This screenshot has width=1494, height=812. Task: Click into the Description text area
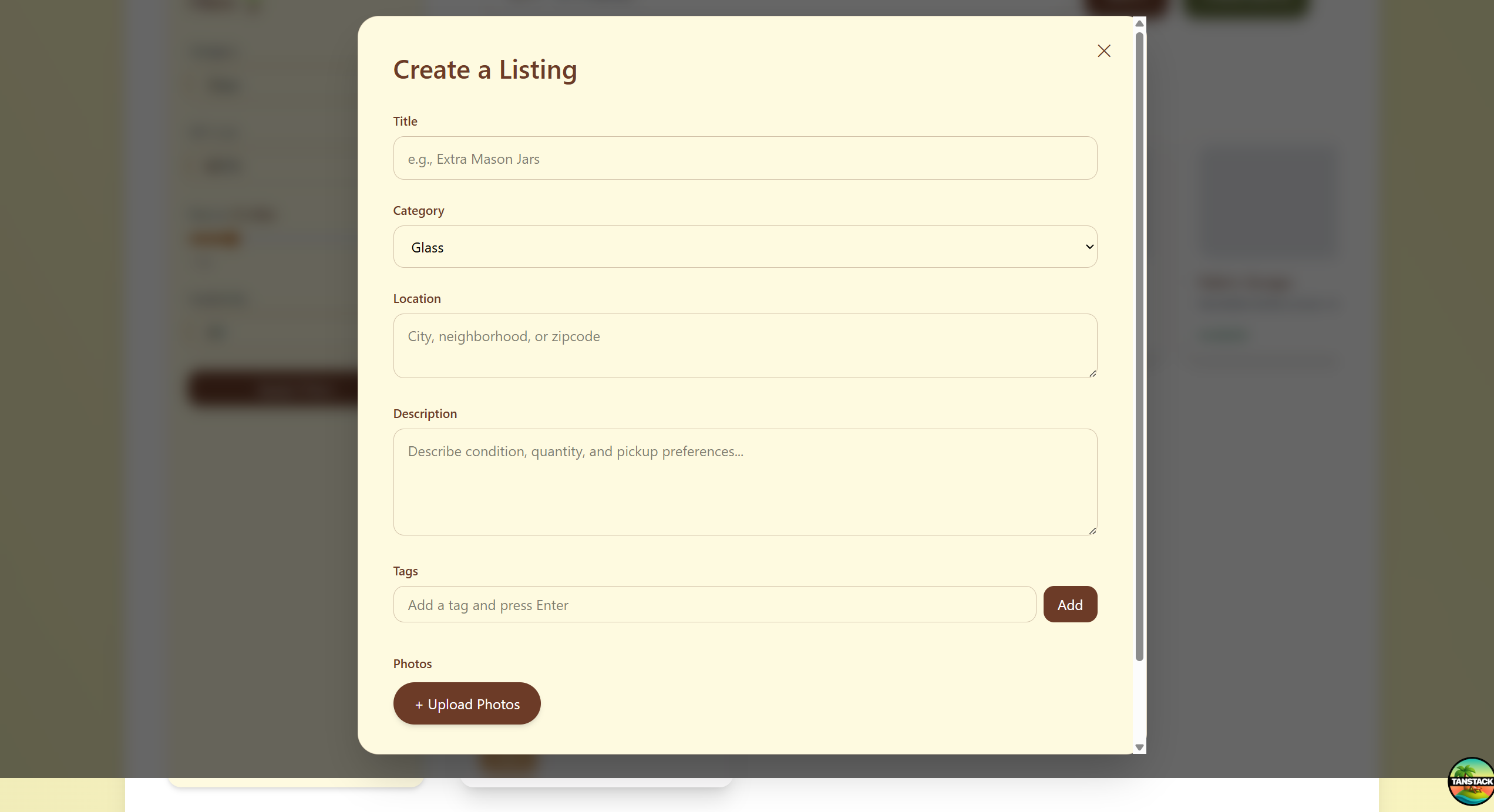(x=745, y=481)
